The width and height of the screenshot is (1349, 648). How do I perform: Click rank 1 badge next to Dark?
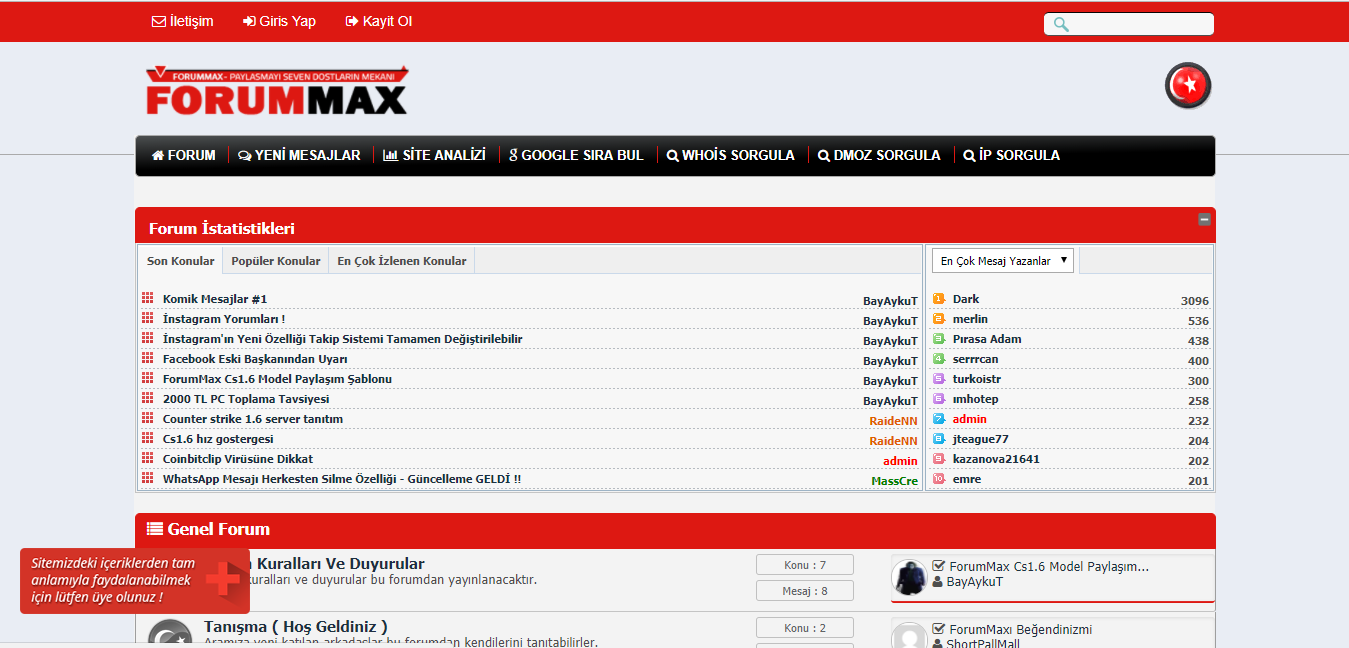coord(939,299)
